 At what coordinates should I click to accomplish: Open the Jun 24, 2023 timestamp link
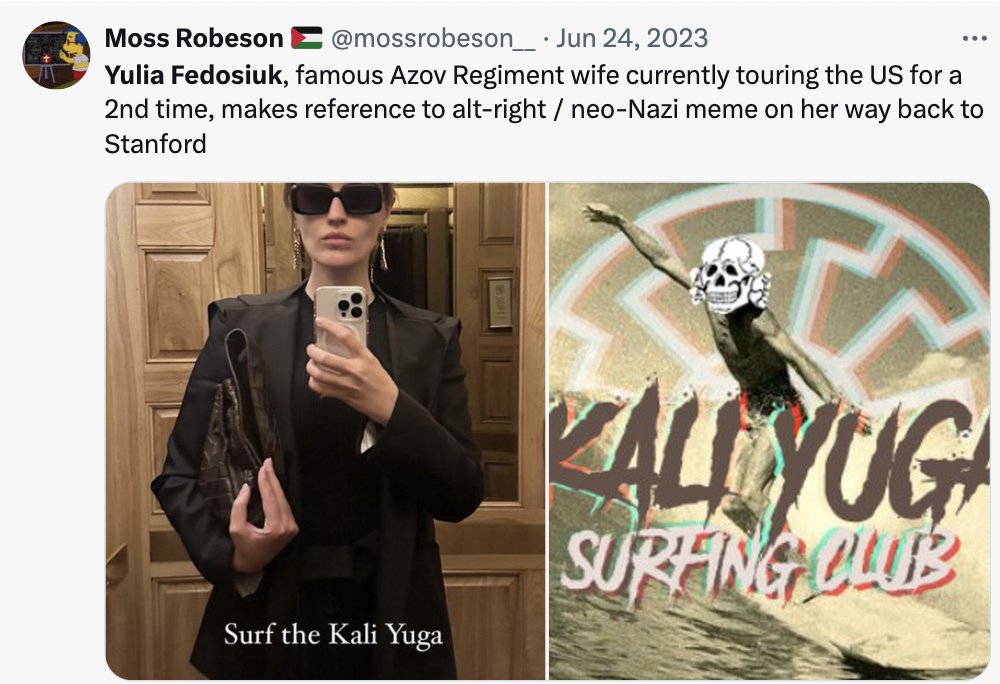click(x=631, y=38)
